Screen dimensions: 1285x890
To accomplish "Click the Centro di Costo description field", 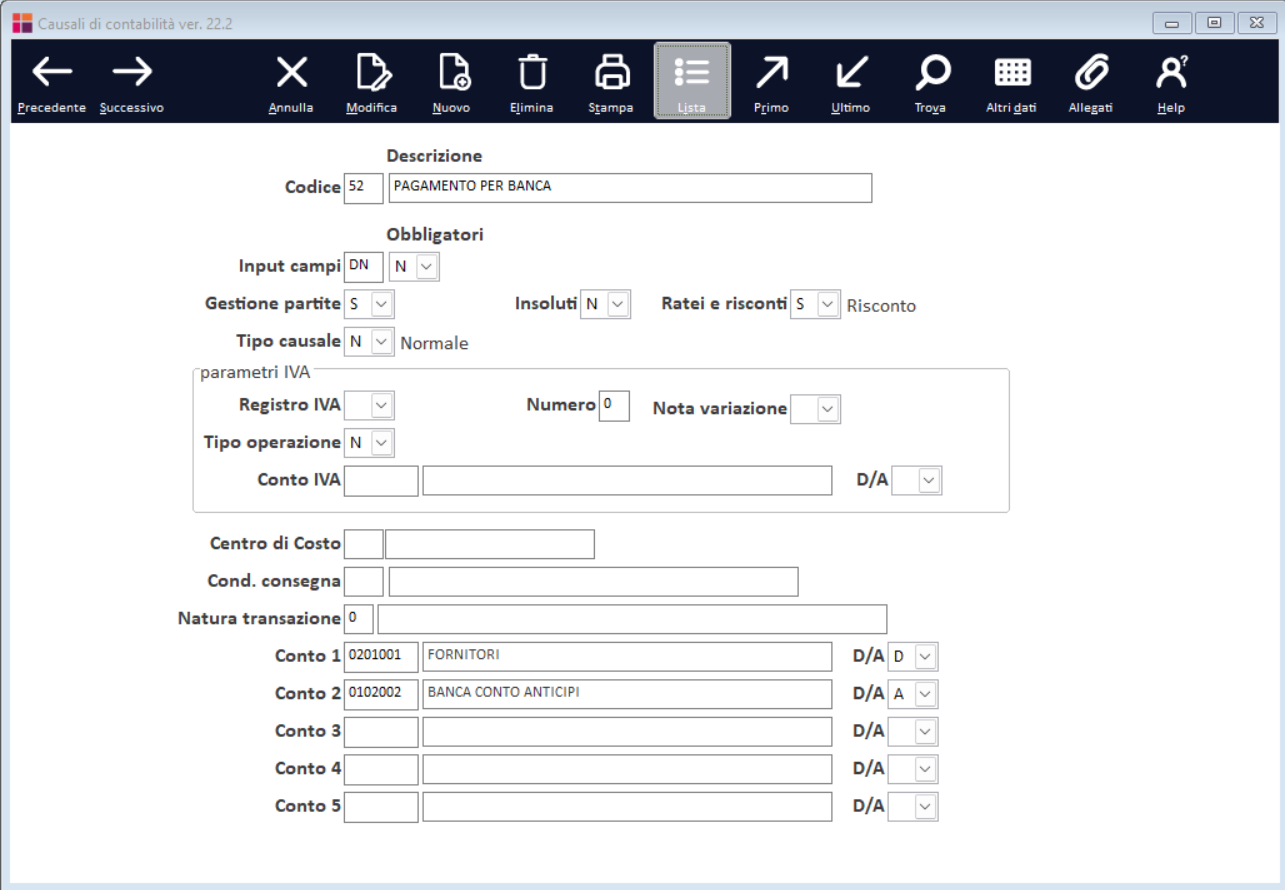I will point(490,544).
